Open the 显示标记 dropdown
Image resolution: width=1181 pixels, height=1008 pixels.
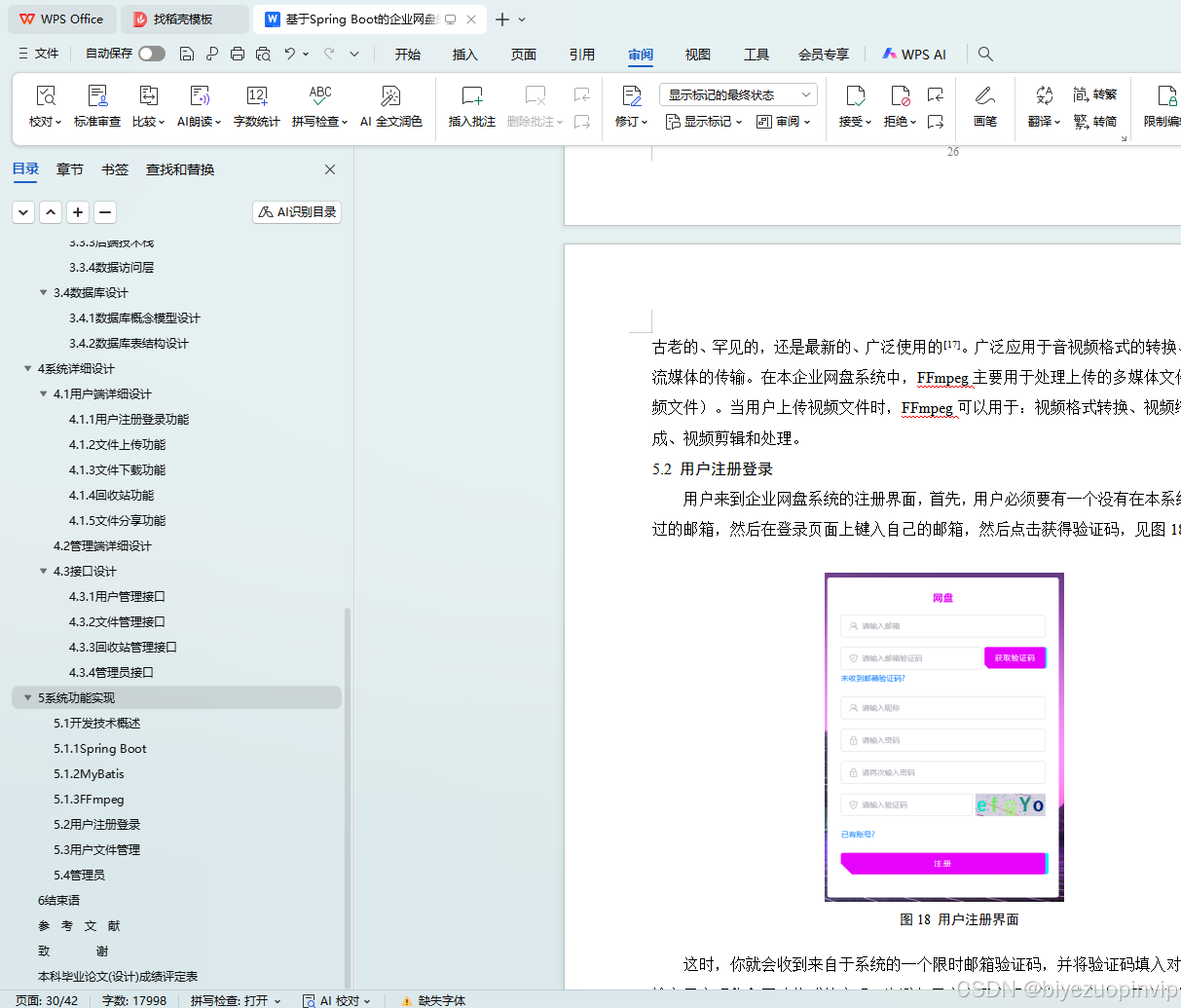[x=704, y=122]
